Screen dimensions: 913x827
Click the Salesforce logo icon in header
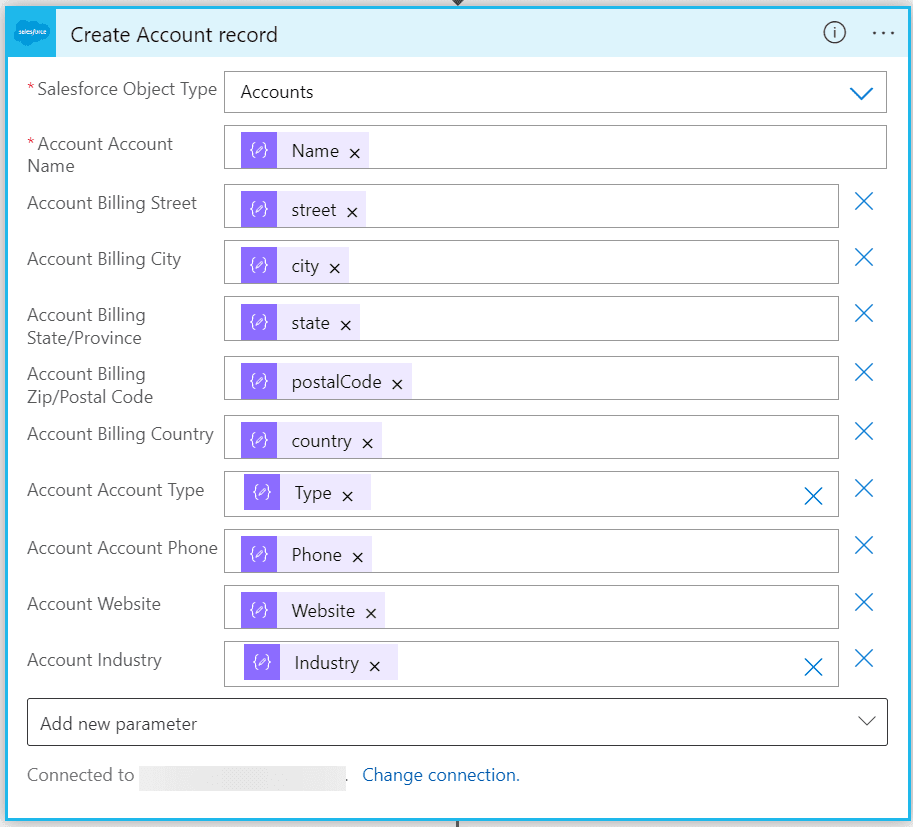[x=32, y=33]
